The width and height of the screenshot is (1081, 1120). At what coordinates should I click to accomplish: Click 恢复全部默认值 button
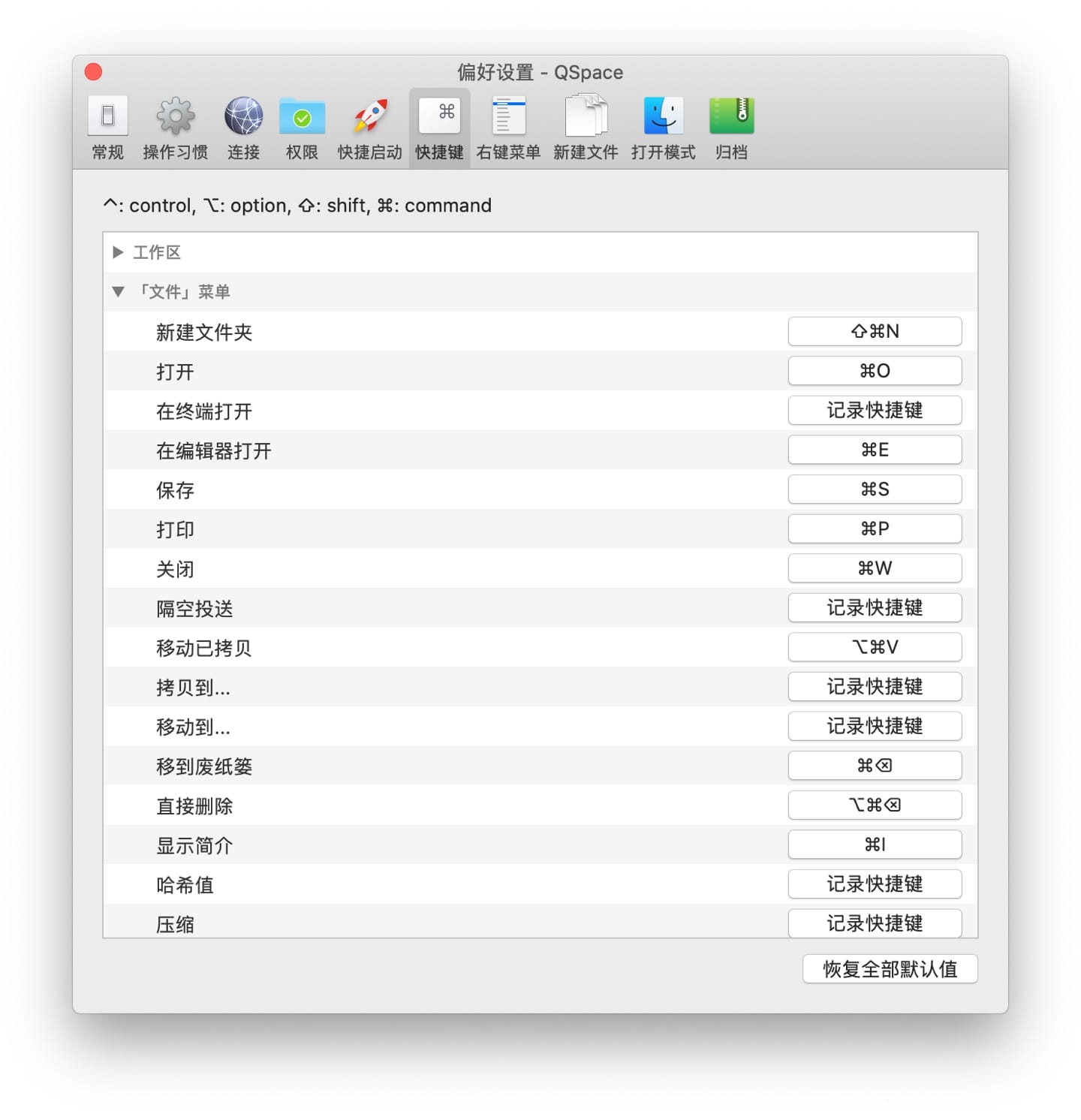pos(890,969)
